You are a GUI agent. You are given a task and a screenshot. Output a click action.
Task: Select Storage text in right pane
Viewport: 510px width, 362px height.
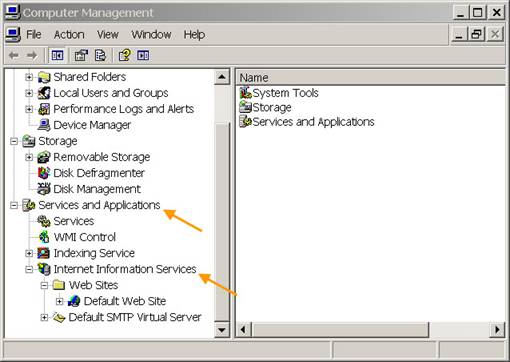272,107
